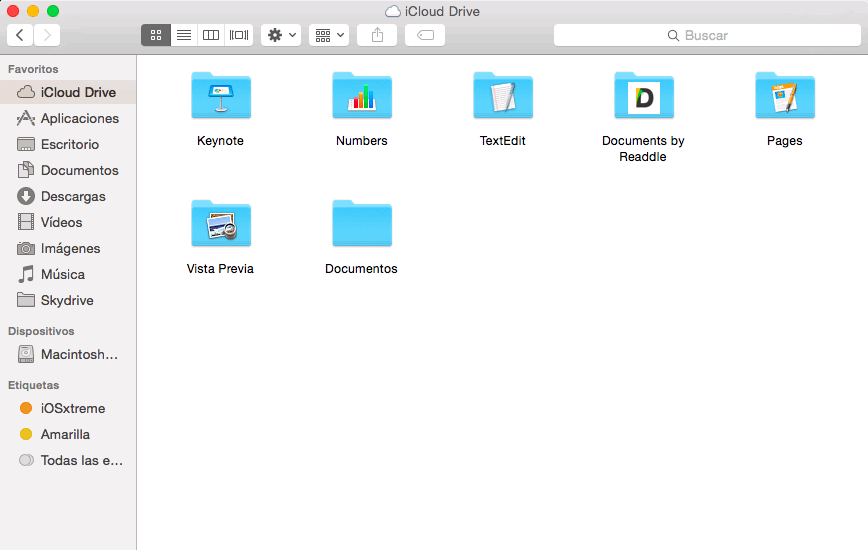Select the plain Documentos folder icon

[x=362, y=223]
